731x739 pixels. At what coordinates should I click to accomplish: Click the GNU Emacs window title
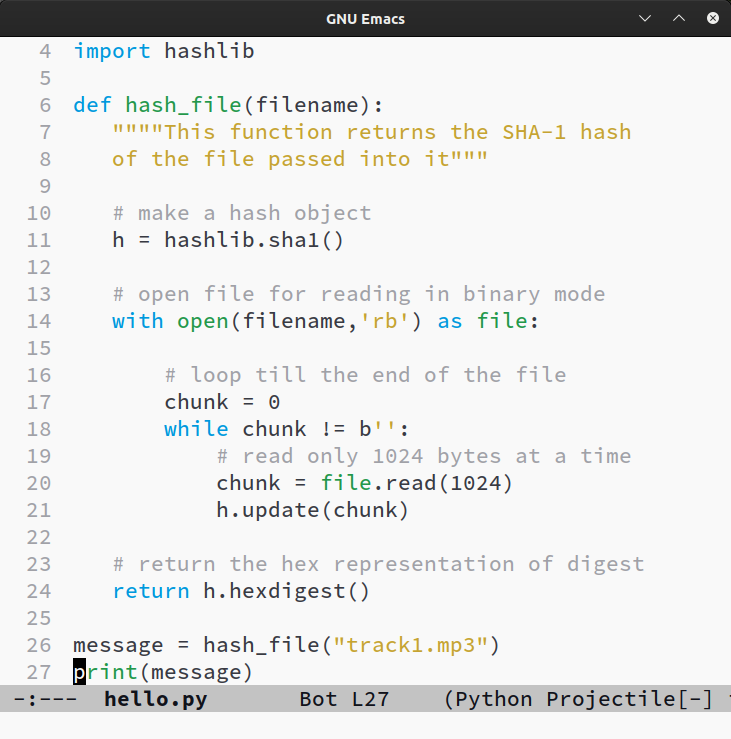tap(365, 19)
